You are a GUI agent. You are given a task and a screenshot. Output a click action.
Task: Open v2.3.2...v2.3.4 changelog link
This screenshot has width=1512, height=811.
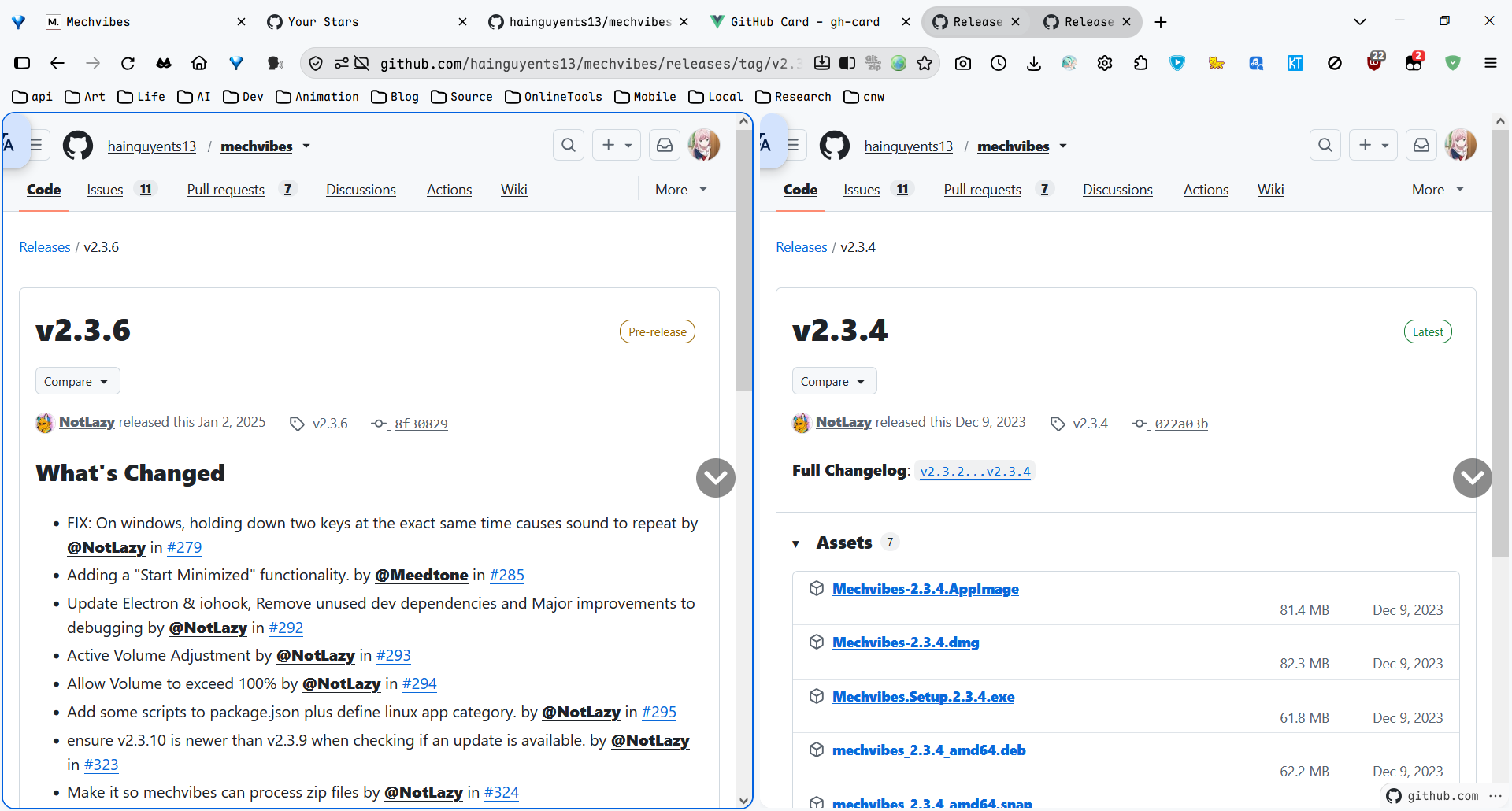(975, 472)
